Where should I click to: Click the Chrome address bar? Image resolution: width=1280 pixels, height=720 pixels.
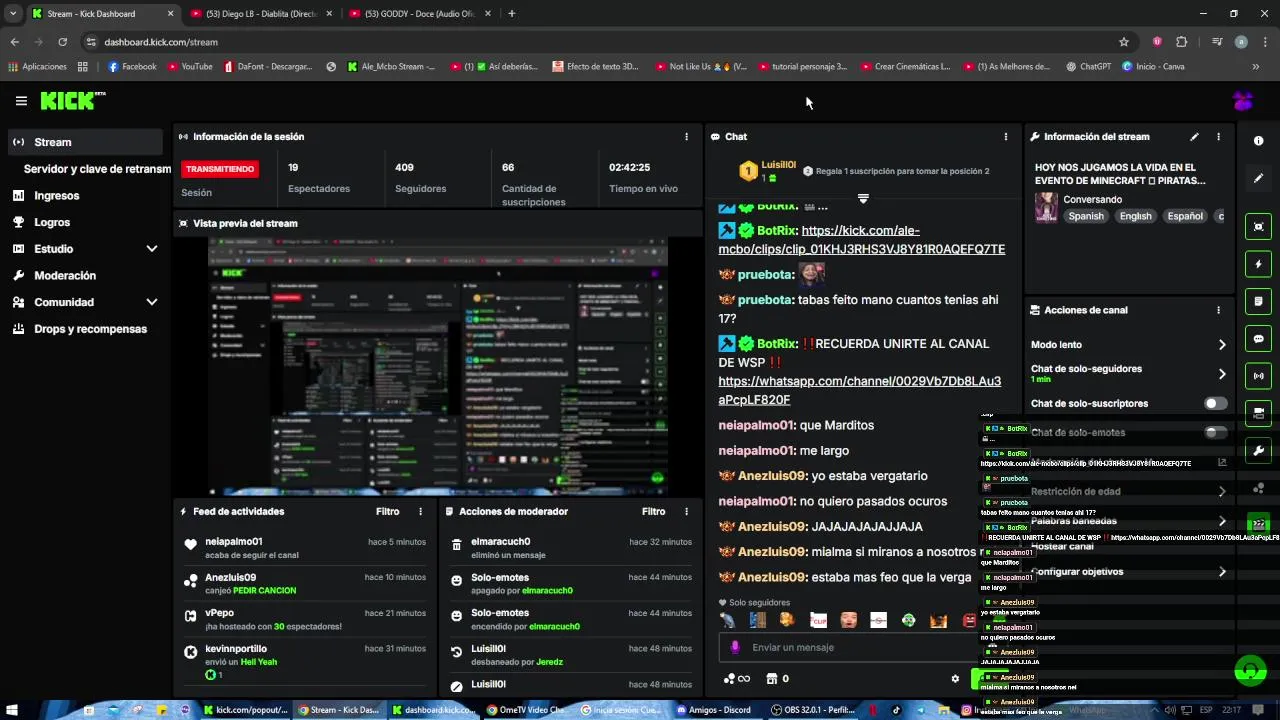(600, 42)
